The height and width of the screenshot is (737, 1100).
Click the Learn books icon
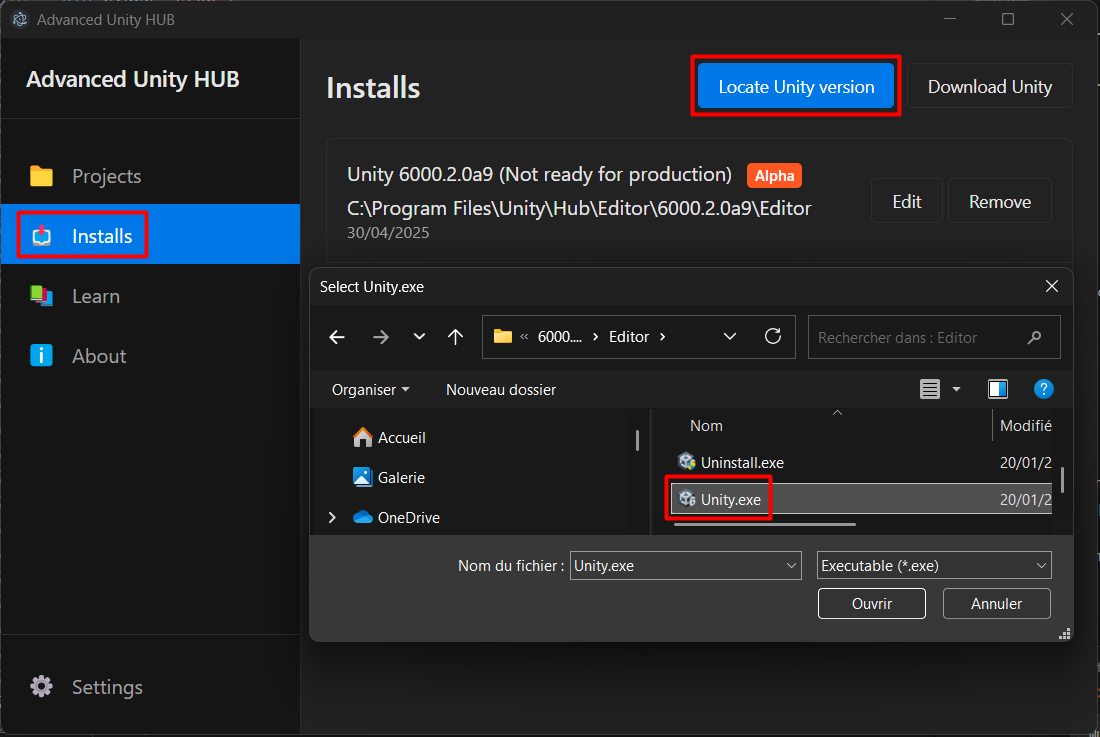(x=41, y=296)
